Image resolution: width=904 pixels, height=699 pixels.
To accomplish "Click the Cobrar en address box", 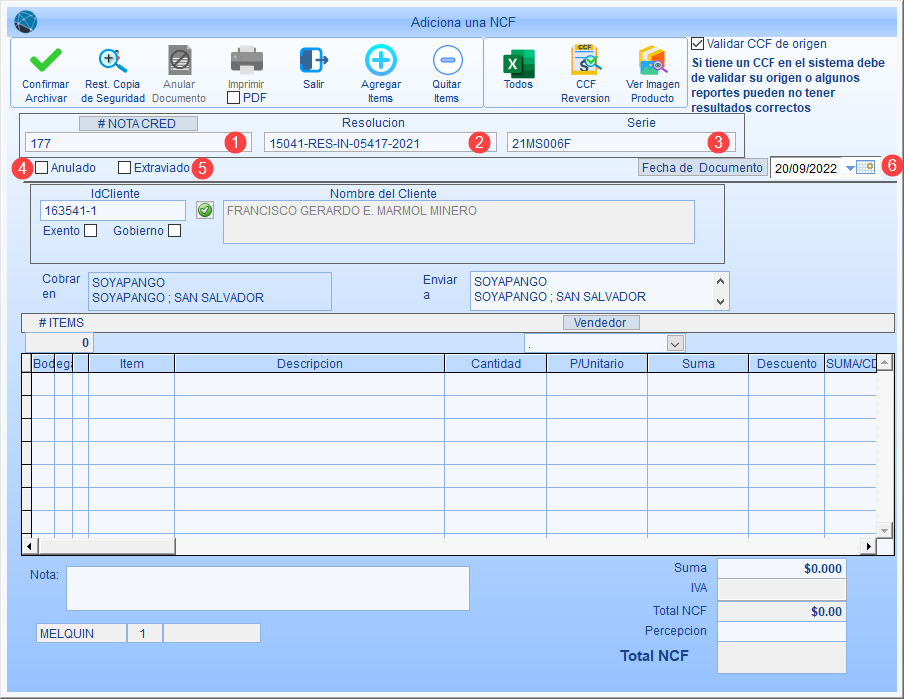I will coord(210,291).
